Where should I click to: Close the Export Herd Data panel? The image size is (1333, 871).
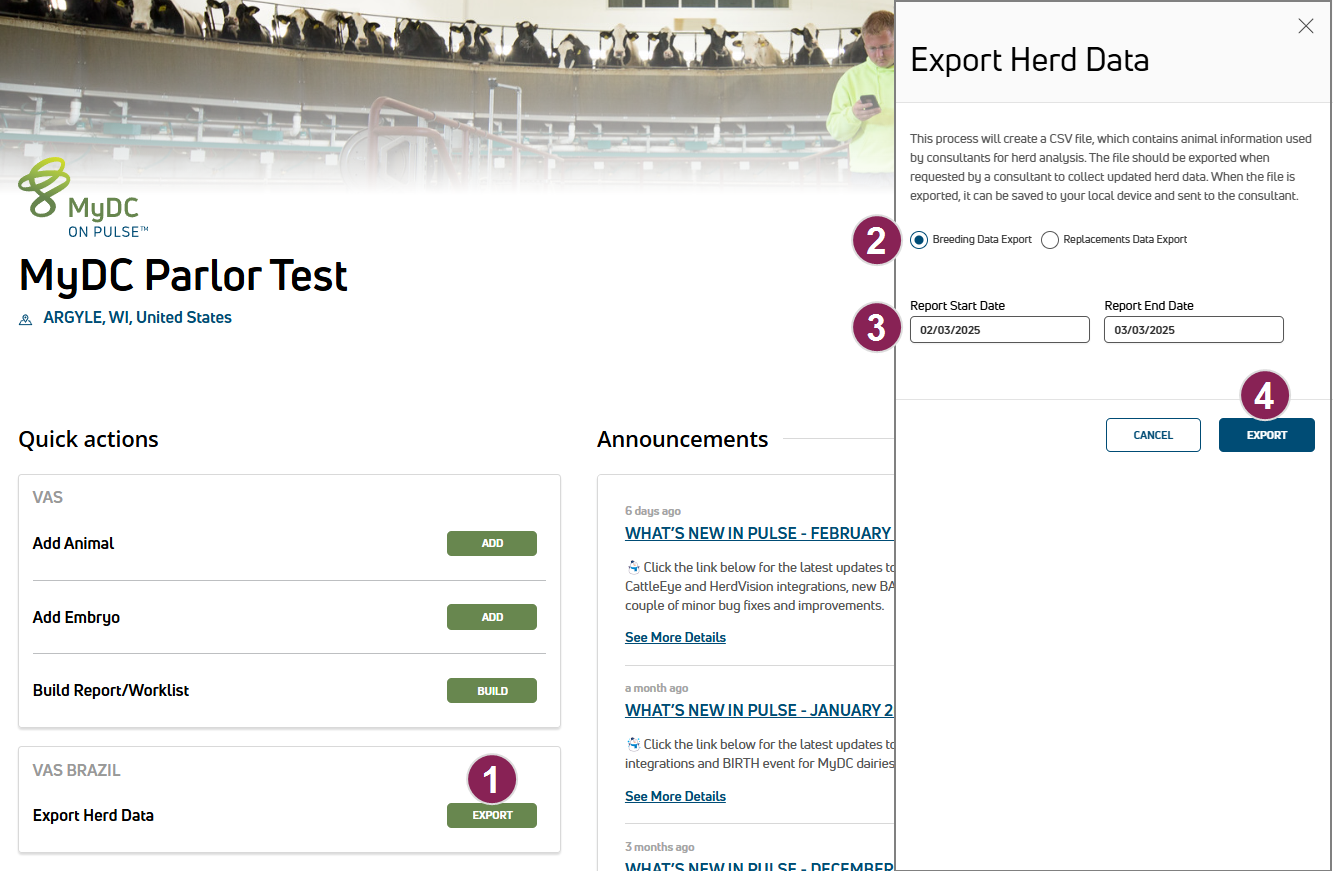1305,27
